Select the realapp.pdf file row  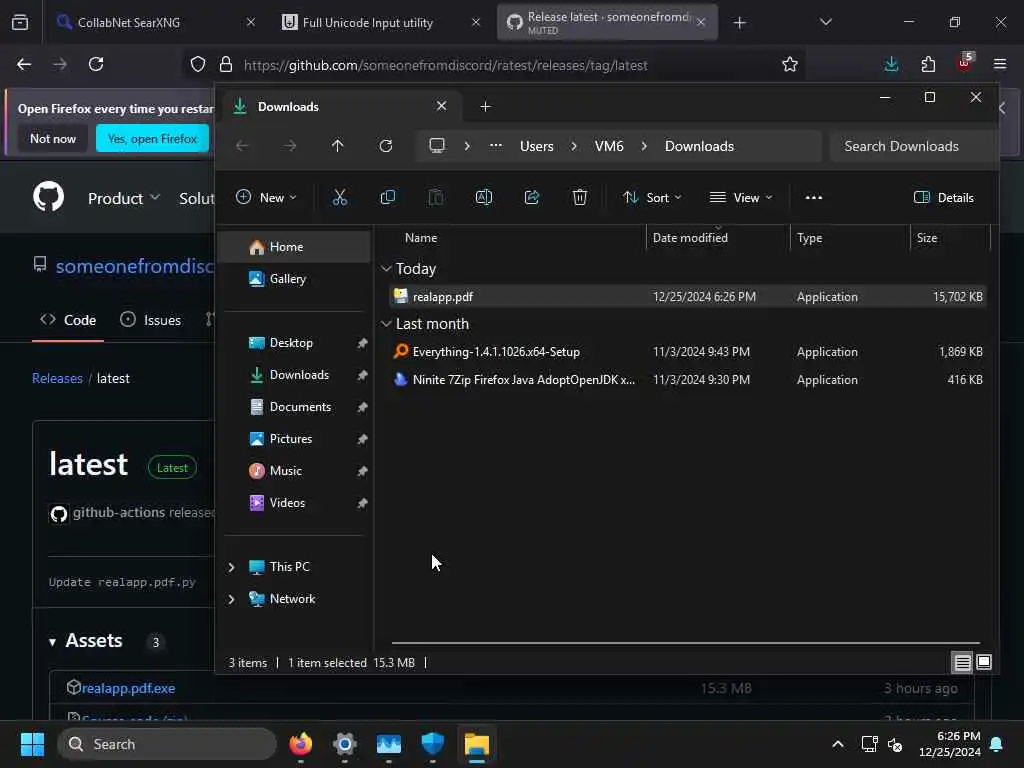[687, 296]
